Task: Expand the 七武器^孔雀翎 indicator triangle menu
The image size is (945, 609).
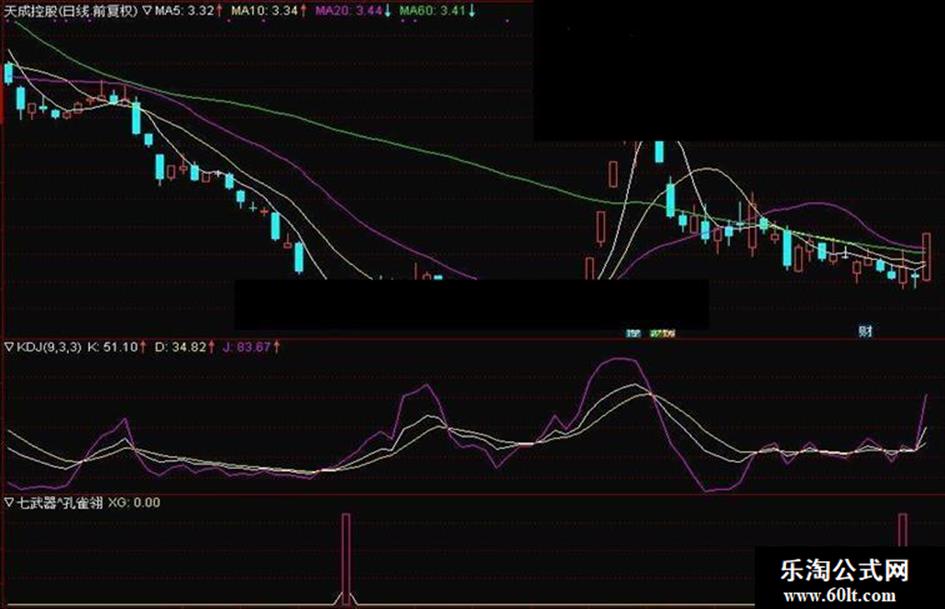Action: [9, 502]
